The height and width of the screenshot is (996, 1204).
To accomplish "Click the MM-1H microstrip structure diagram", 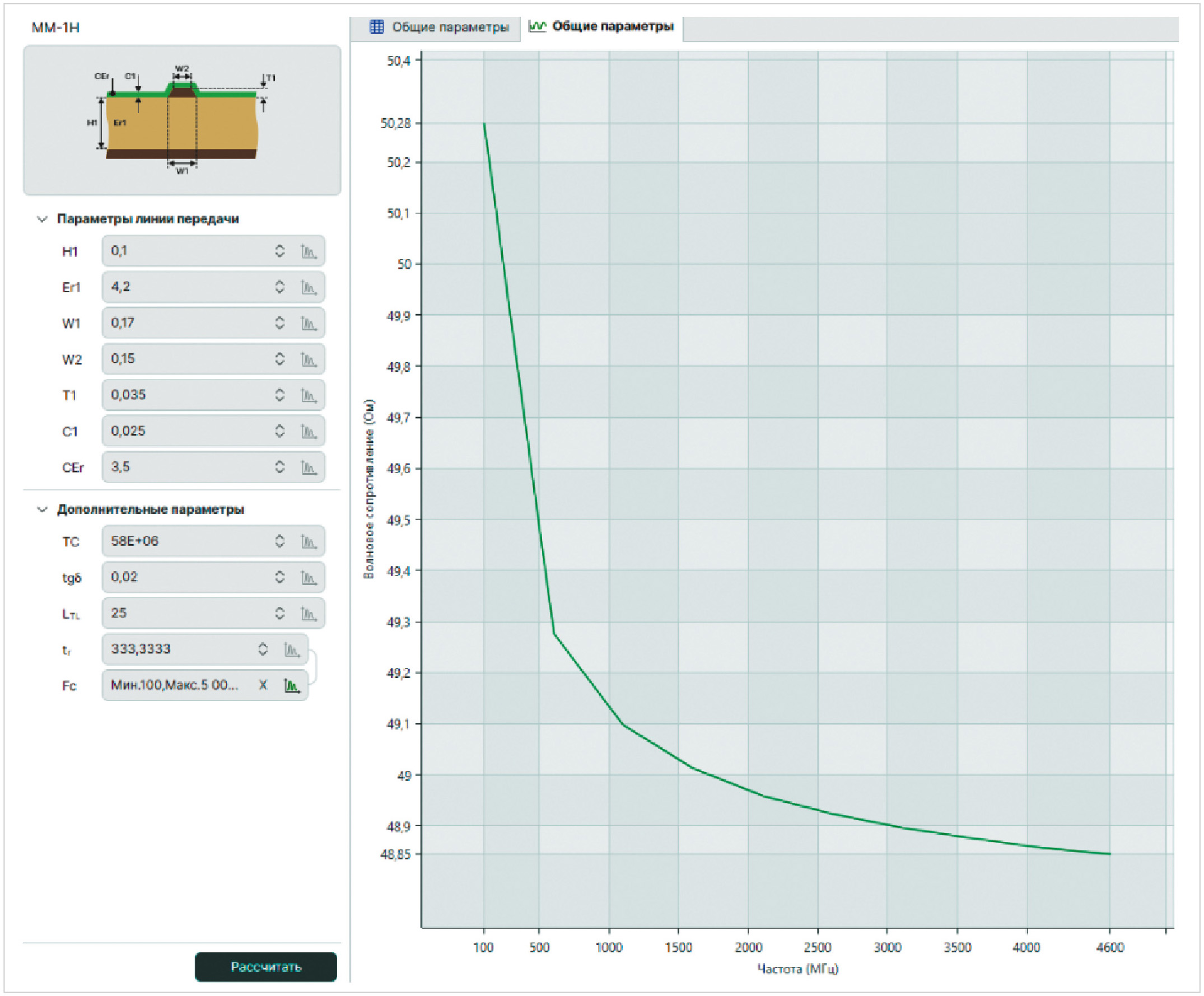I will click(x=182, y=120).
